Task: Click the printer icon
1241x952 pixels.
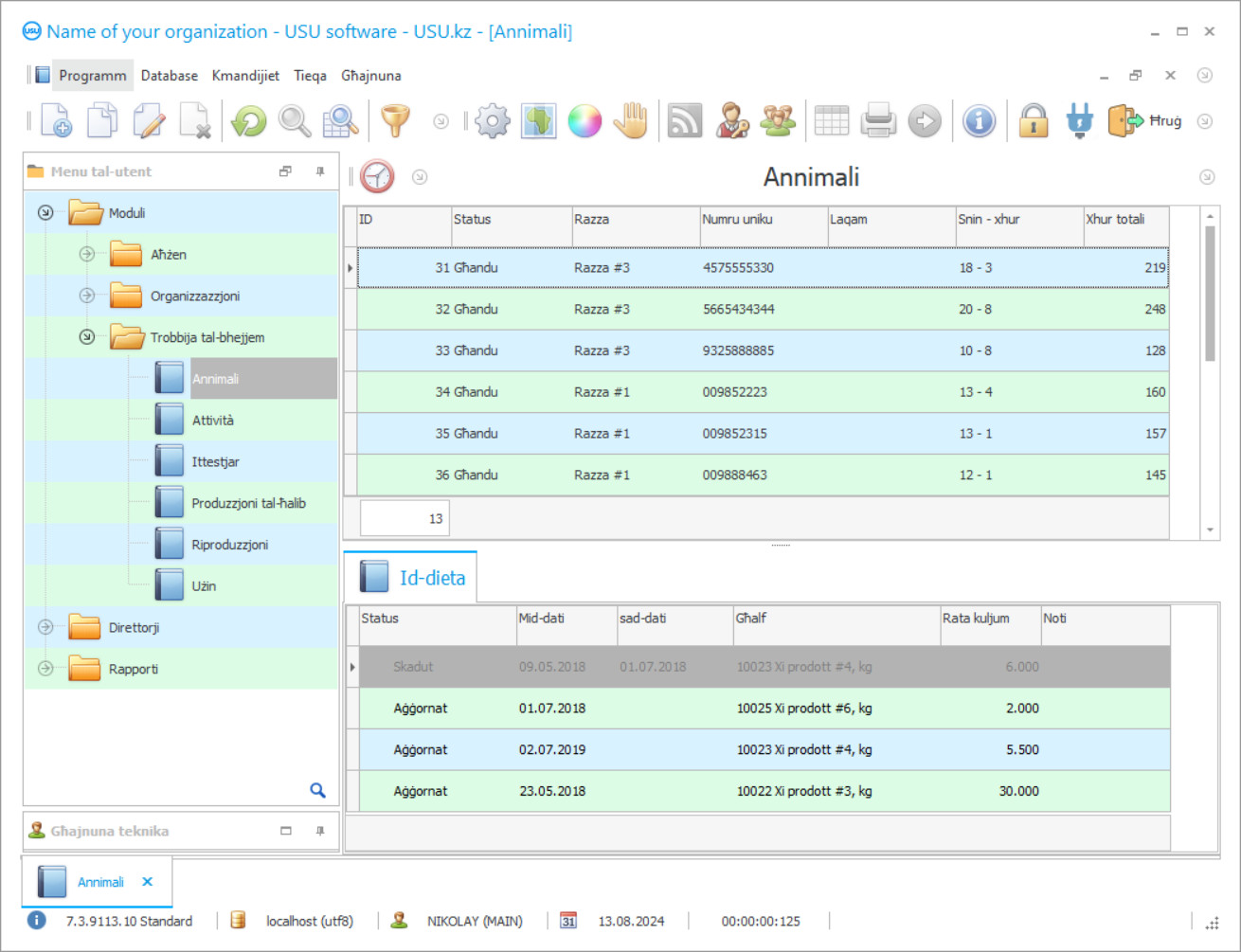Action: (878, 121)
